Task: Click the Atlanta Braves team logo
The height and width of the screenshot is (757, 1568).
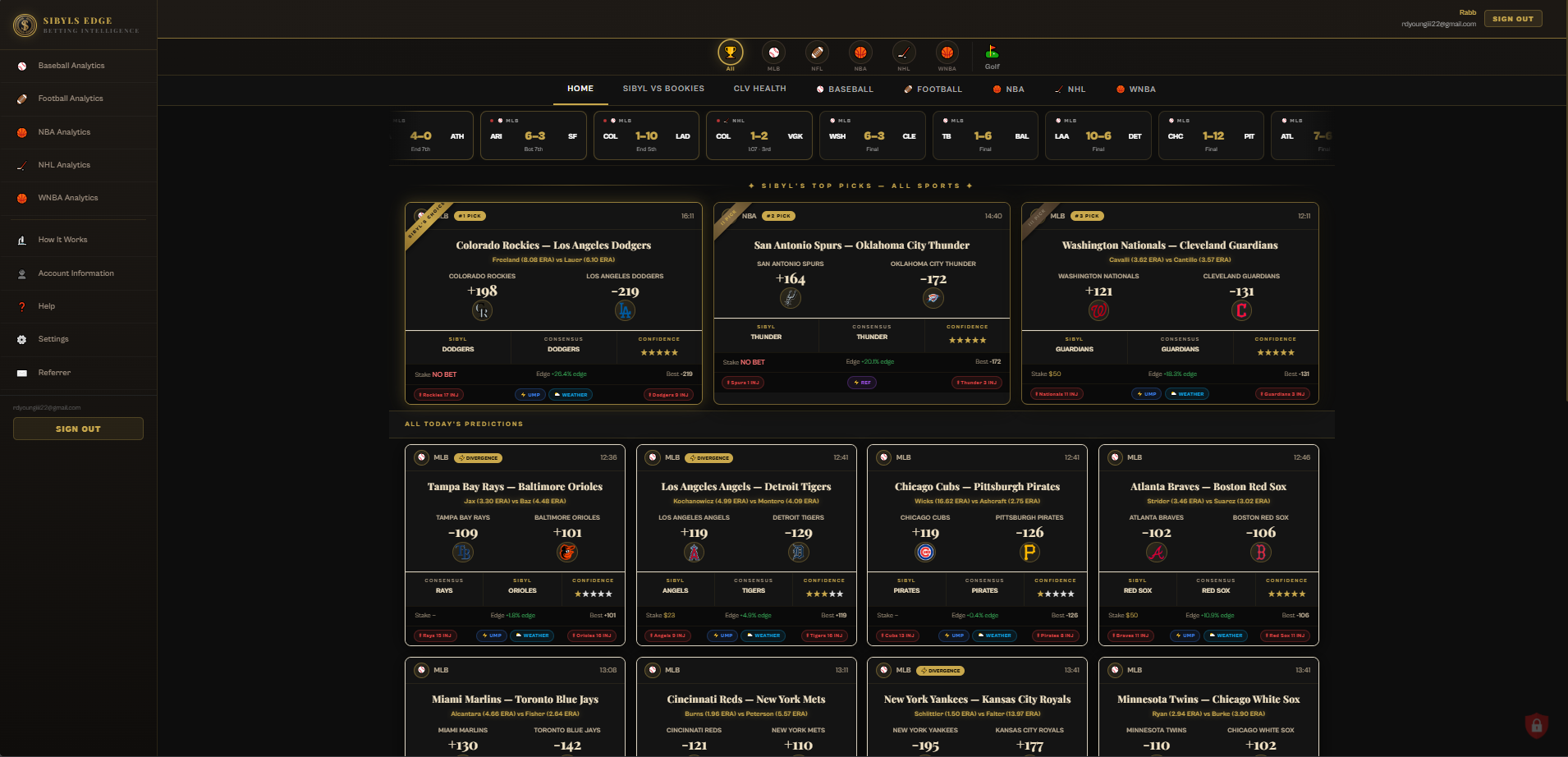Action: [1157, 553]
